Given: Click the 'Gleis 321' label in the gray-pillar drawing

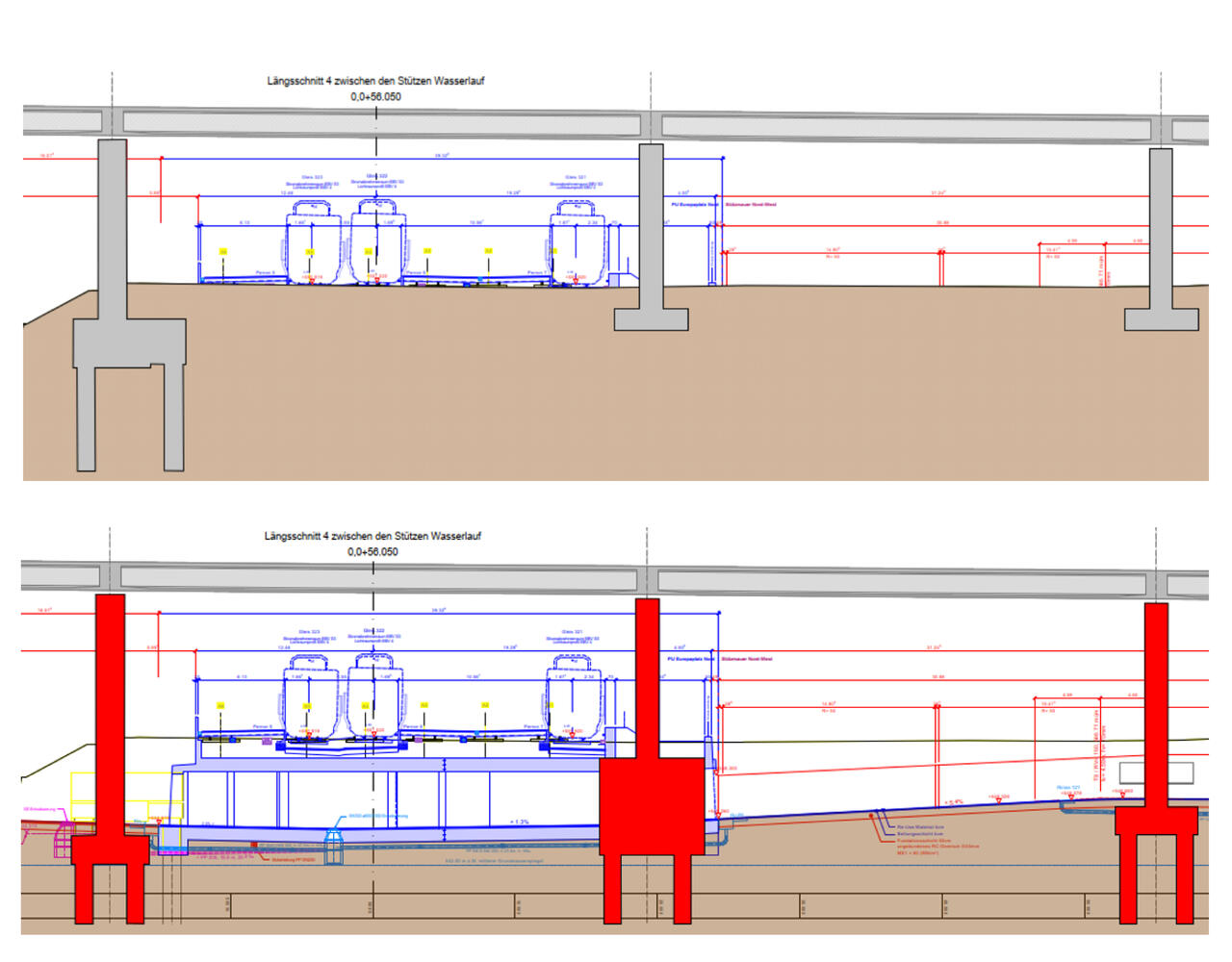Looking at the screenshot, I should click(x=576, y=177).
